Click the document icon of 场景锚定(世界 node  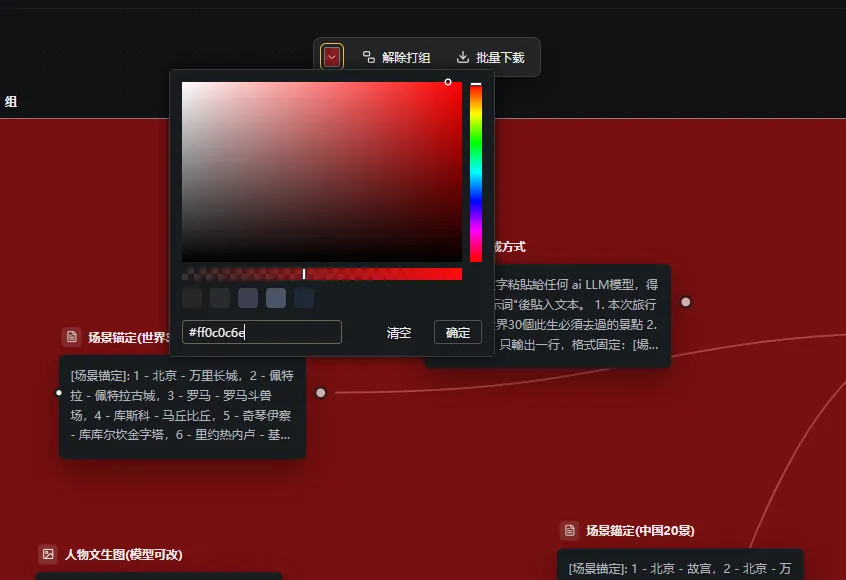point(71,337)
